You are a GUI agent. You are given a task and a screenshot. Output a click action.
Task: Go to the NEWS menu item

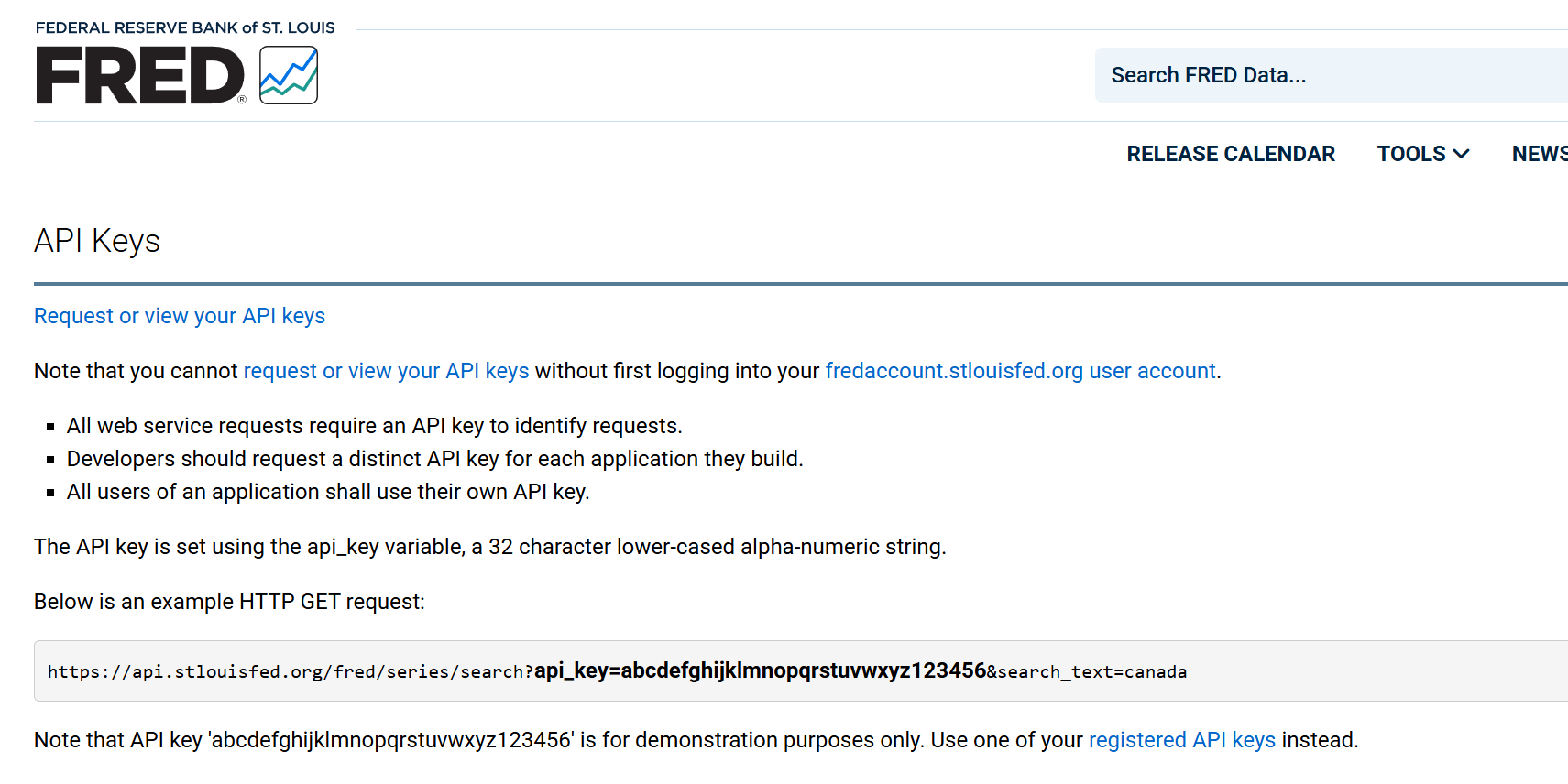[x=1540, y=154]
